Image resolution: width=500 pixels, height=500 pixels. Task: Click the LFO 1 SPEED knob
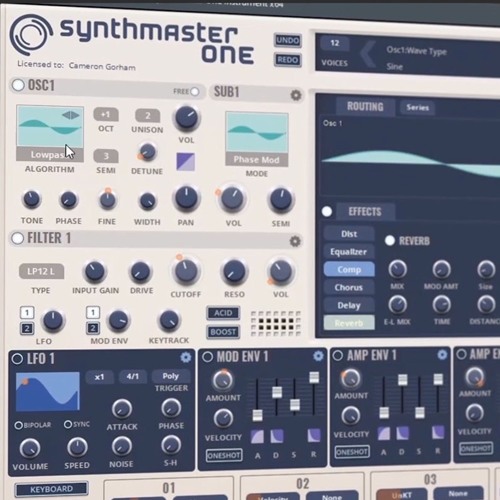(x=77, y=447)
